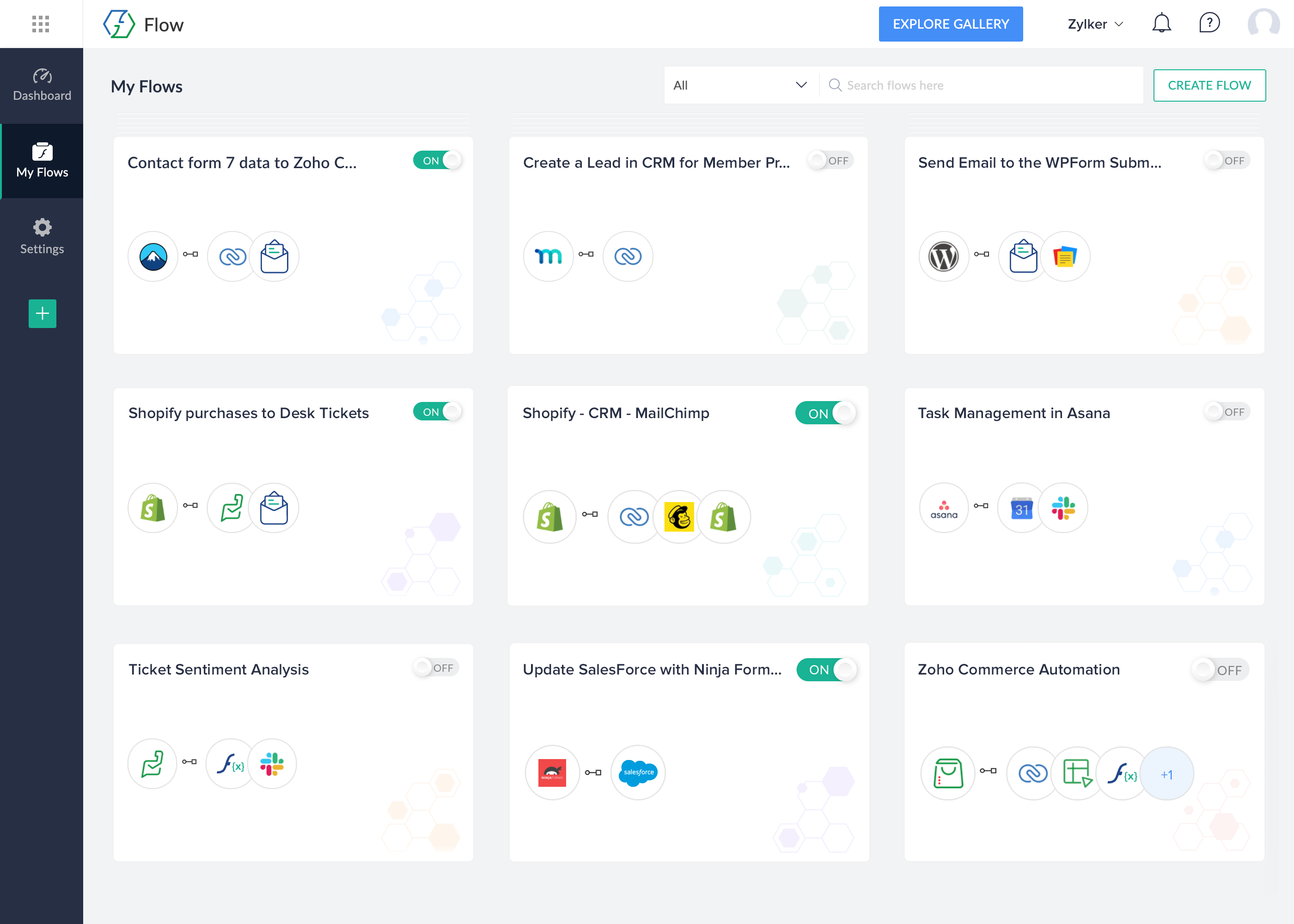Select My Flows in sidebar
The image size is (1294, 924).
[x=42, y=161]
